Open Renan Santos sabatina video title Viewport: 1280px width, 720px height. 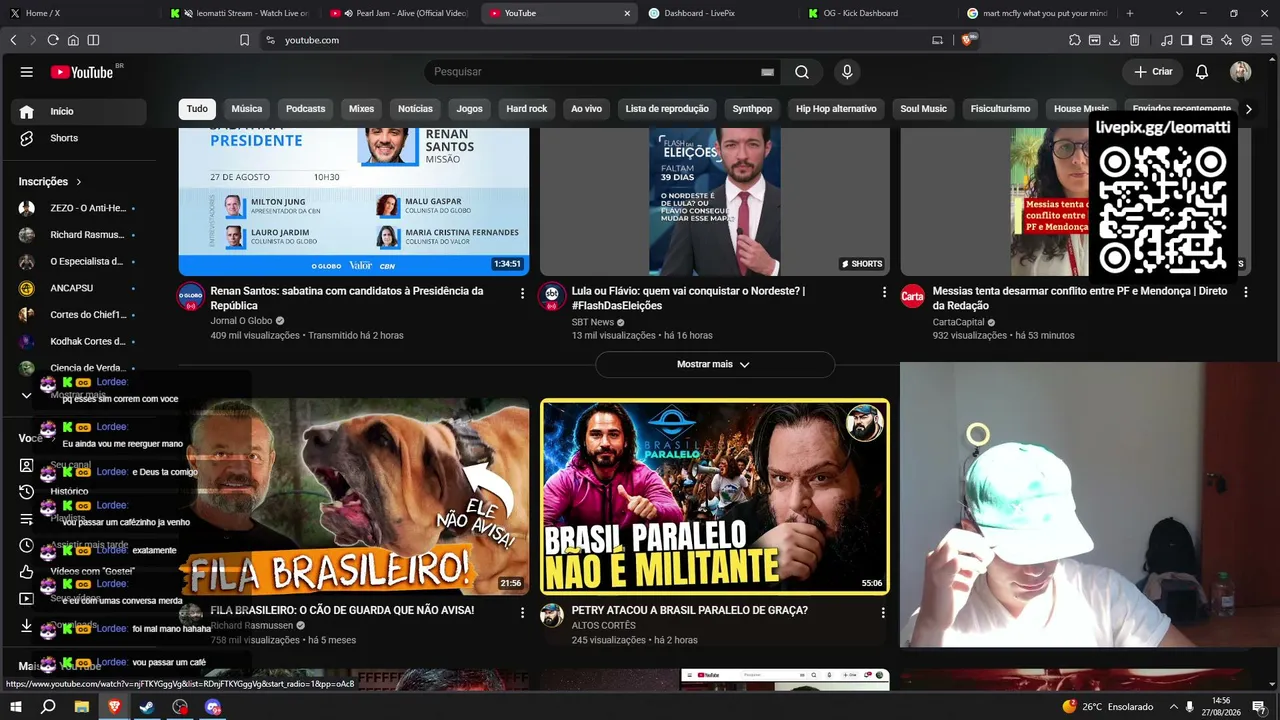(x=347, y=298)
